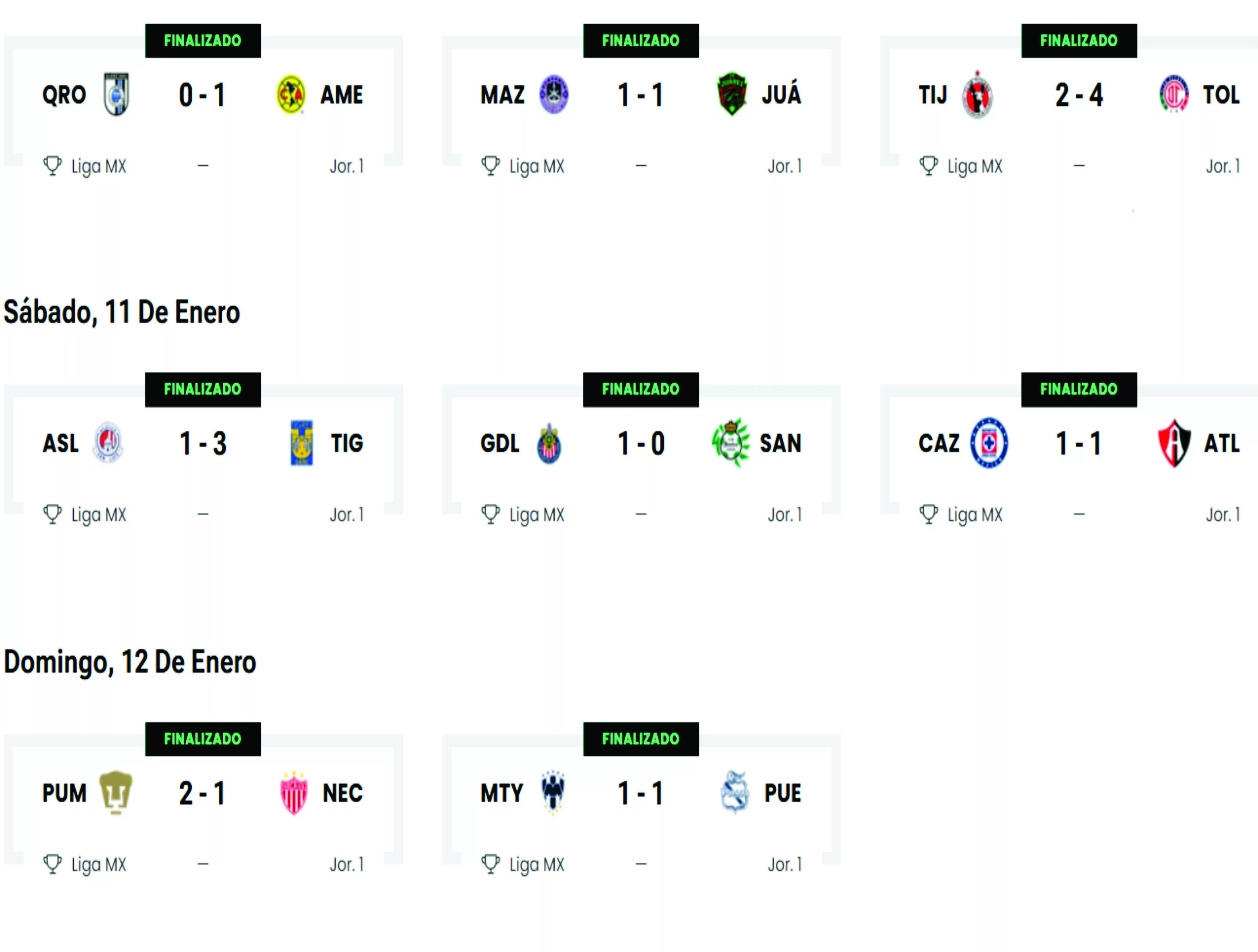Click the Cruz Azul blue crest

pyautogui.click(x=989, y=443)
